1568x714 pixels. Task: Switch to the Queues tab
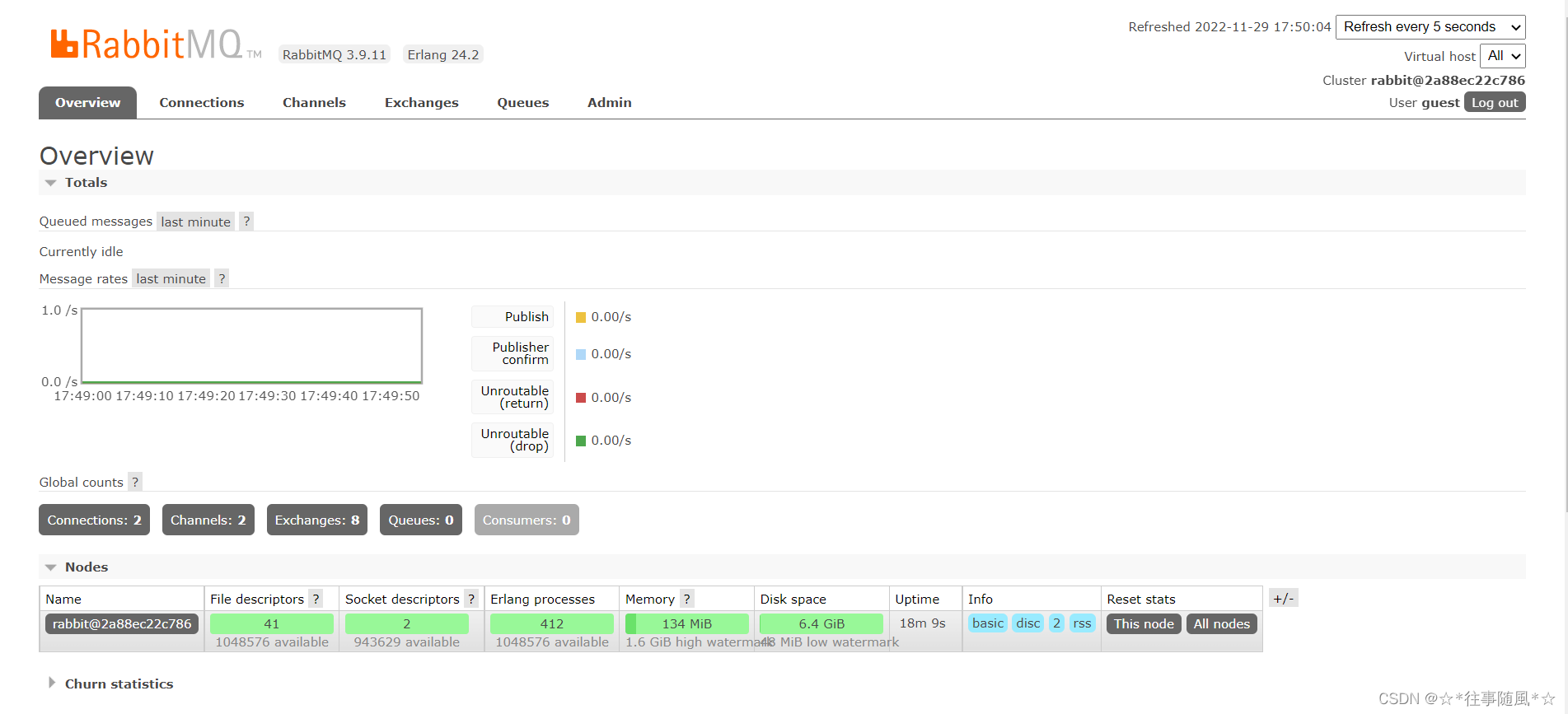tap(523, 103)
